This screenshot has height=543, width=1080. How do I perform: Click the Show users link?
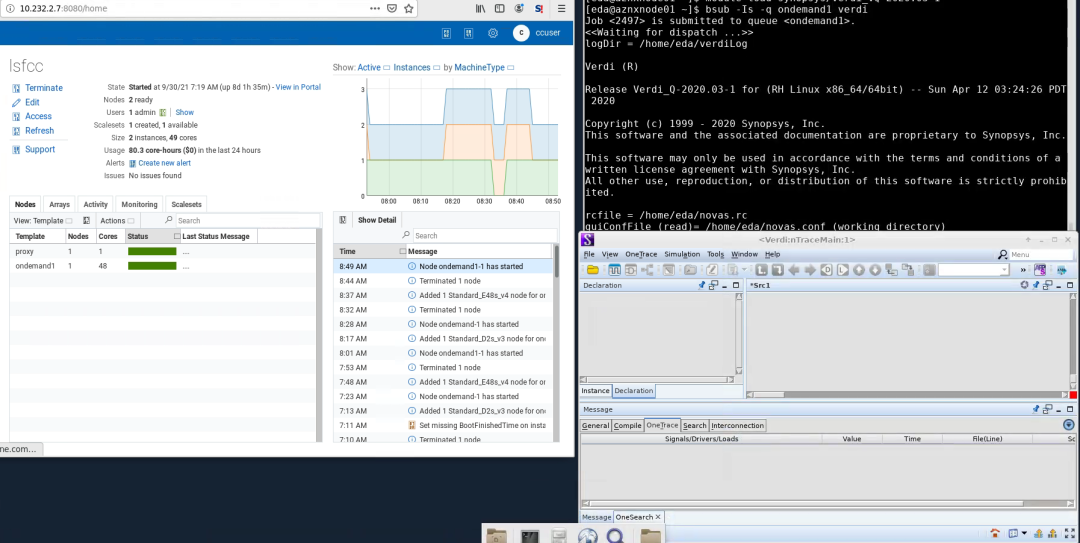[x=185, y=112]
